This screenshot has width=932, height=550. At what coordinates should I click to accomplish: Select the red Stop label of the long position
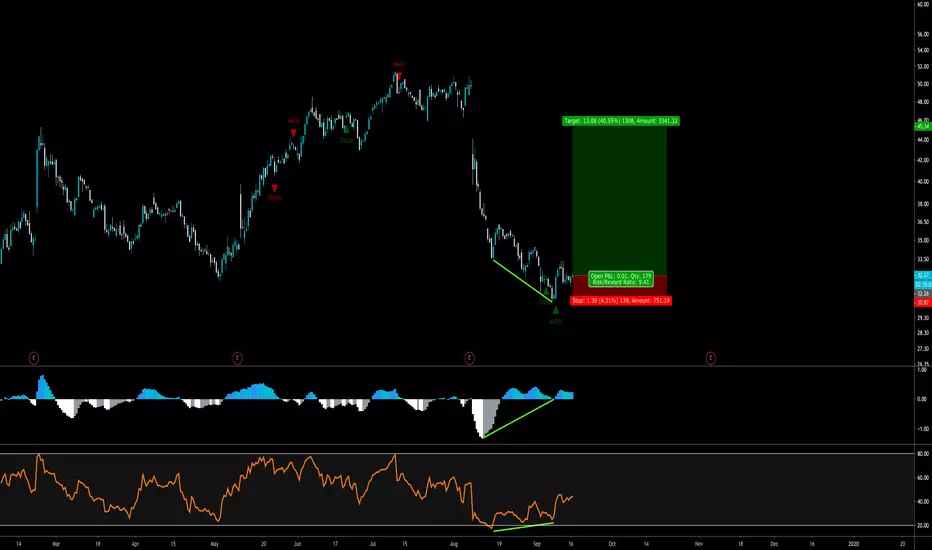(x=621, y=301)
